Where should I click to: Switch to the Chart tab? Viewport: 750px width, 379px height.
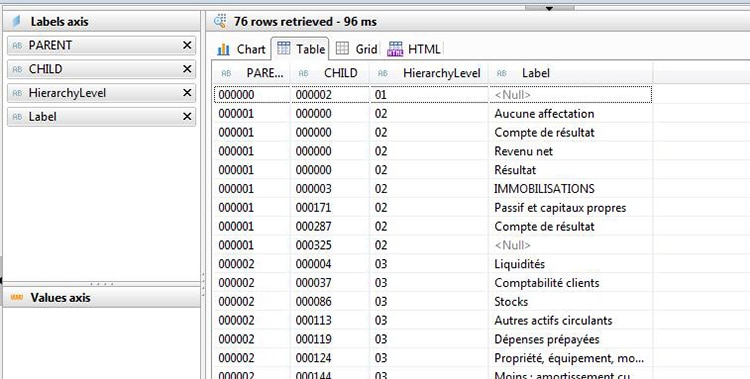coord(241,49)
